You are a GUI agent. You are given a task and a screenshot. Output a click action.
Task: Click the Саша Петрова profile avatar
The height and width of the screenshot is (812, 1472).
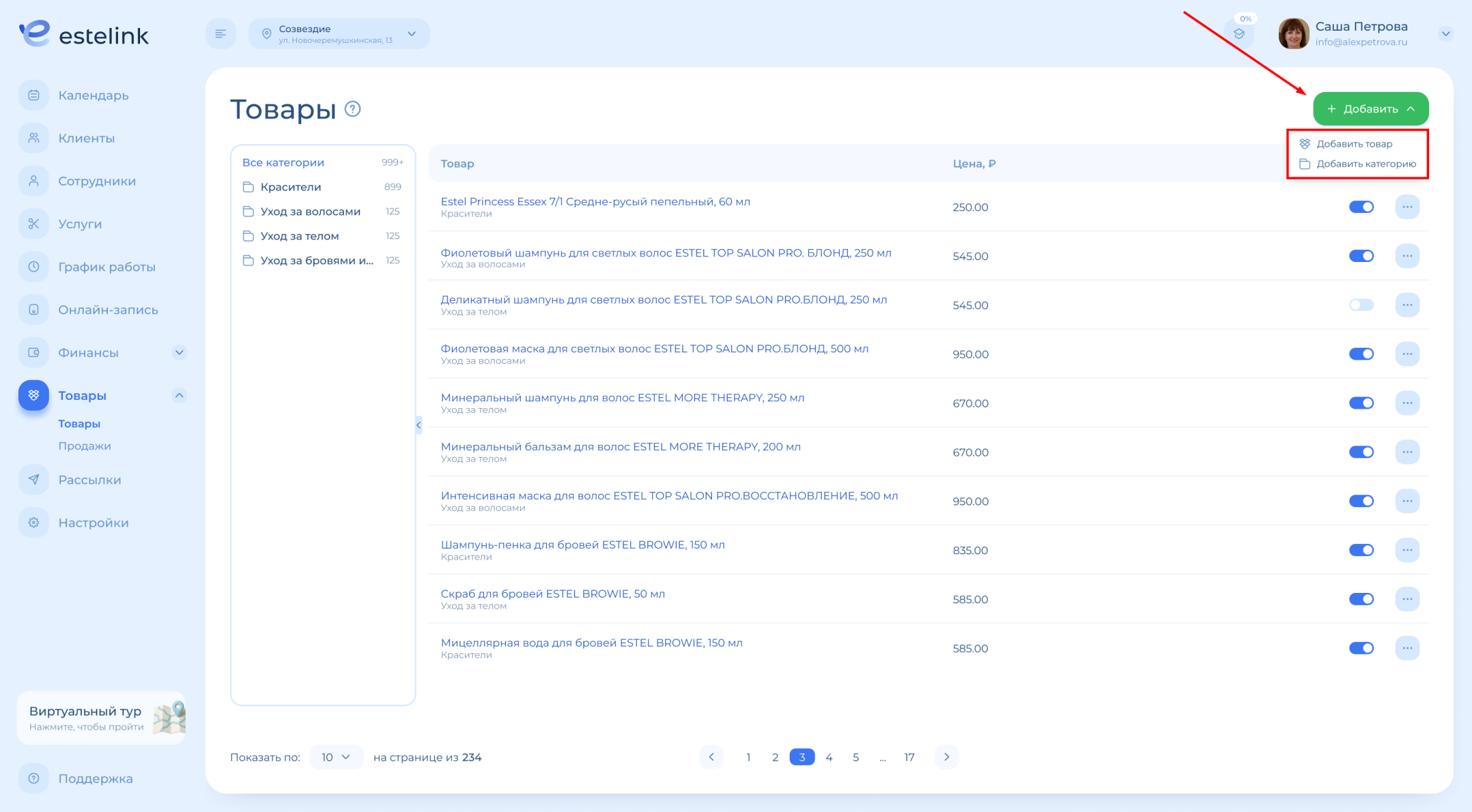(1294, 33)
